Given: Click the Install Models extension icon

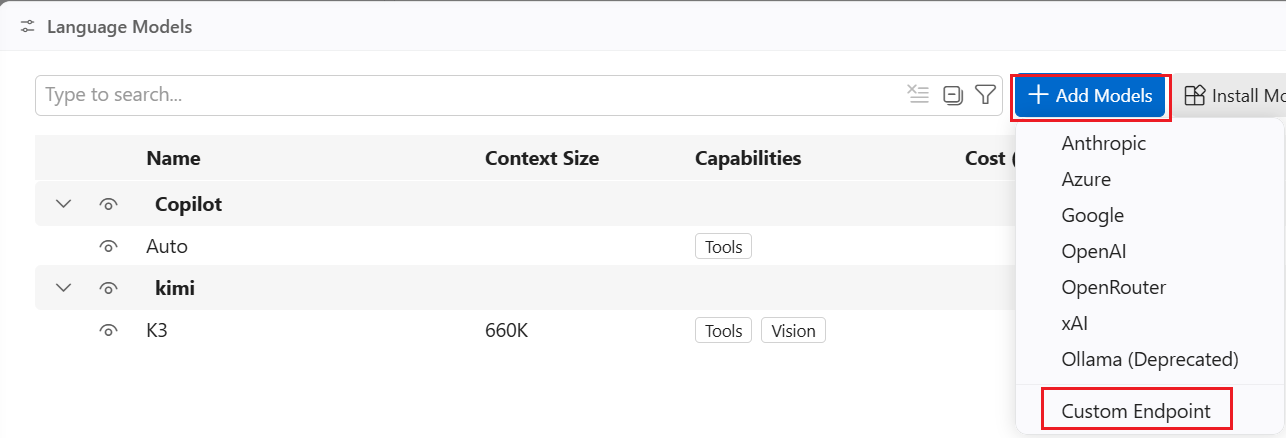Looking at the screenshot, I should pyautogui.click(x=1195, y=95).
